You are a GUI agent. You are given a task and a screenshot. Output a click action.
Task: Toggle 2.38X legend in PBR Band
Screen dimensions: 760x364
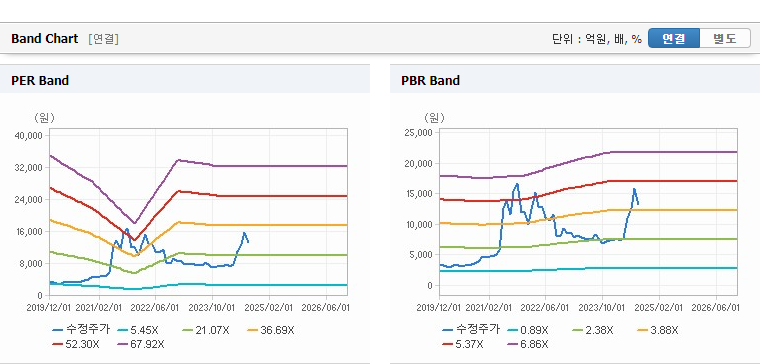pos(593,330)
